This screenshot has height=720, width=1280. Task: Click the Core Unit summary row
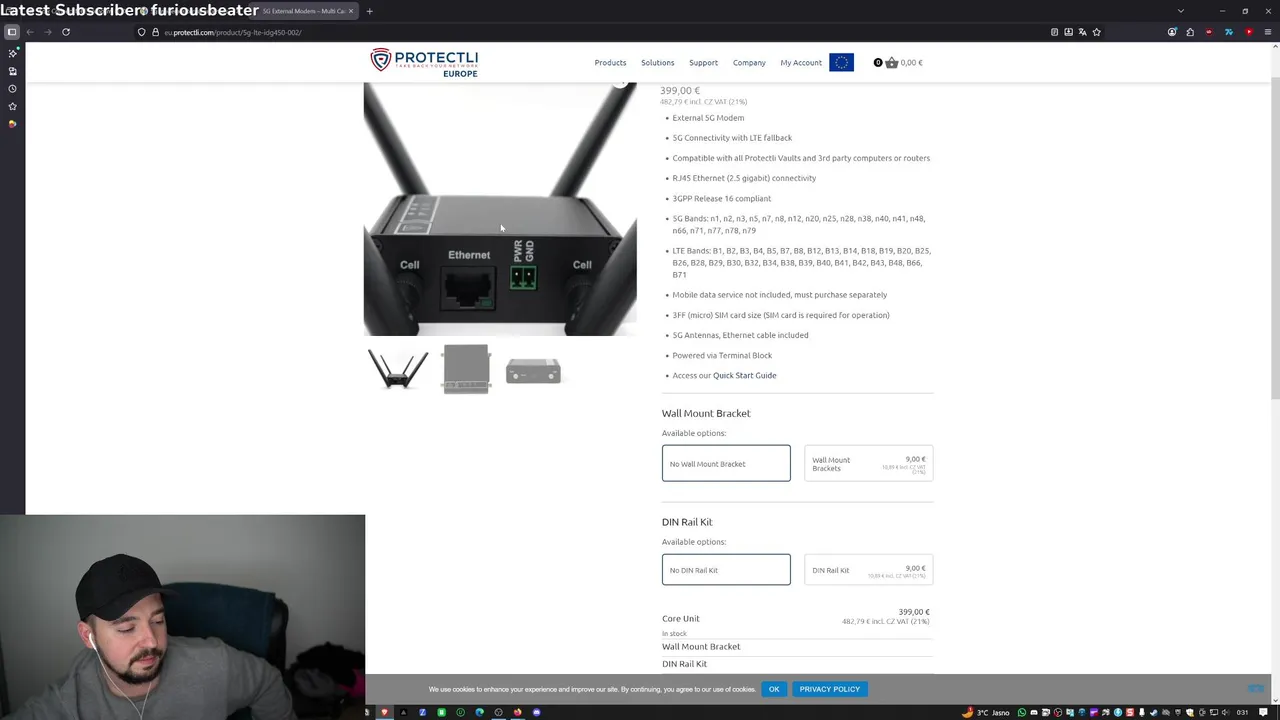click(796, 618)
